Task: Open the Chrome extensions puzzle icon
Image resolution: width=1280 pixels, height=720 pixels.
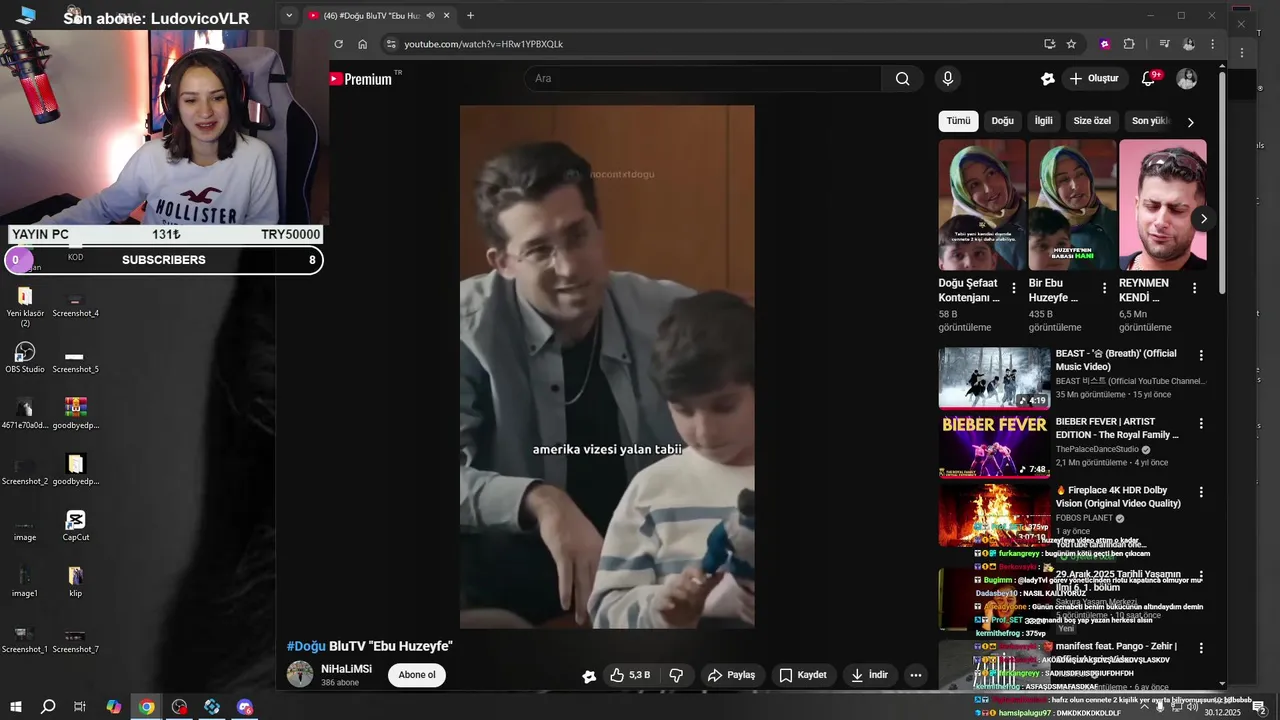Action: 1129,44
